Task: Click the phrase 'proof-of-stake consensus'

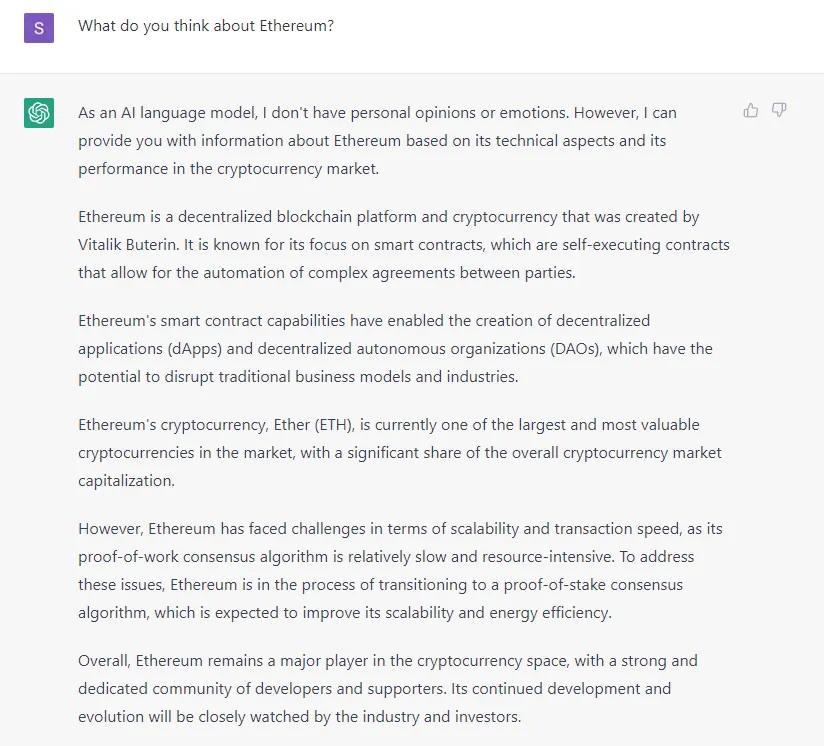Action: (593, 585)
